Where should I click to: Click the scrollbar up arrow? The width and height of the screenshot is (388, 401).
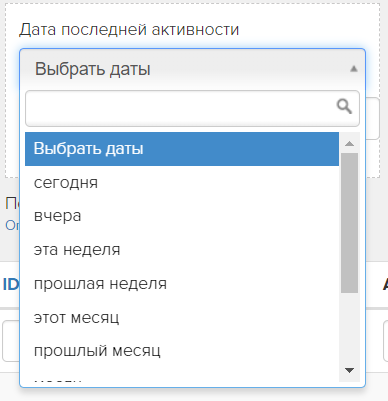coord(349,144)
